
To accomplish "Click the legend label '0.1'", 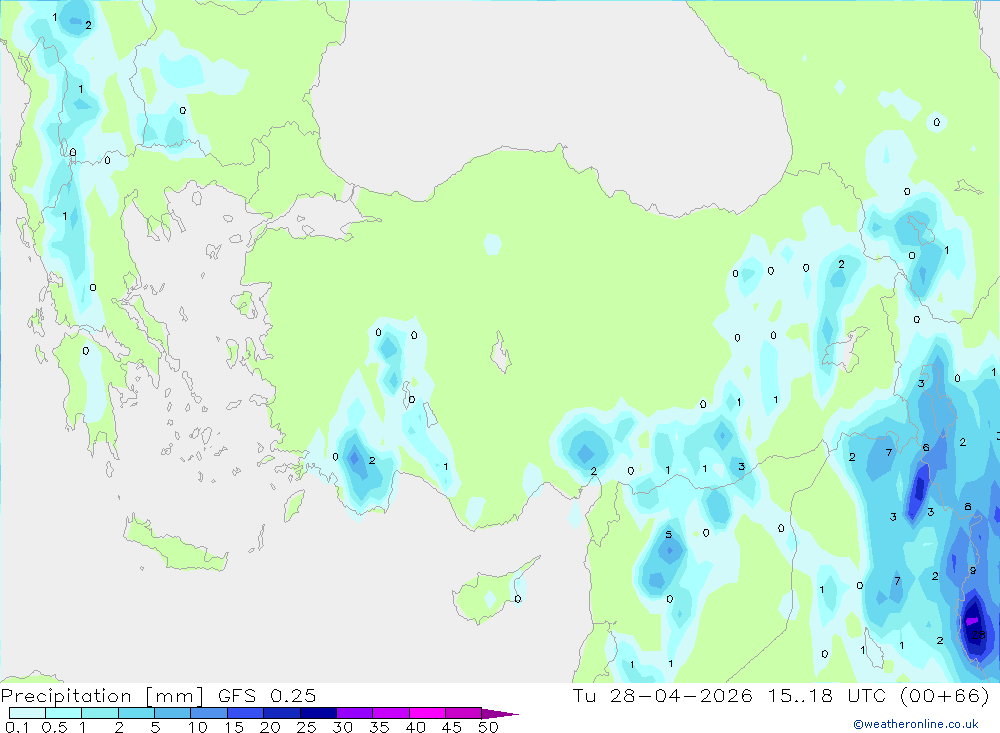I will (x=17, y=727).
